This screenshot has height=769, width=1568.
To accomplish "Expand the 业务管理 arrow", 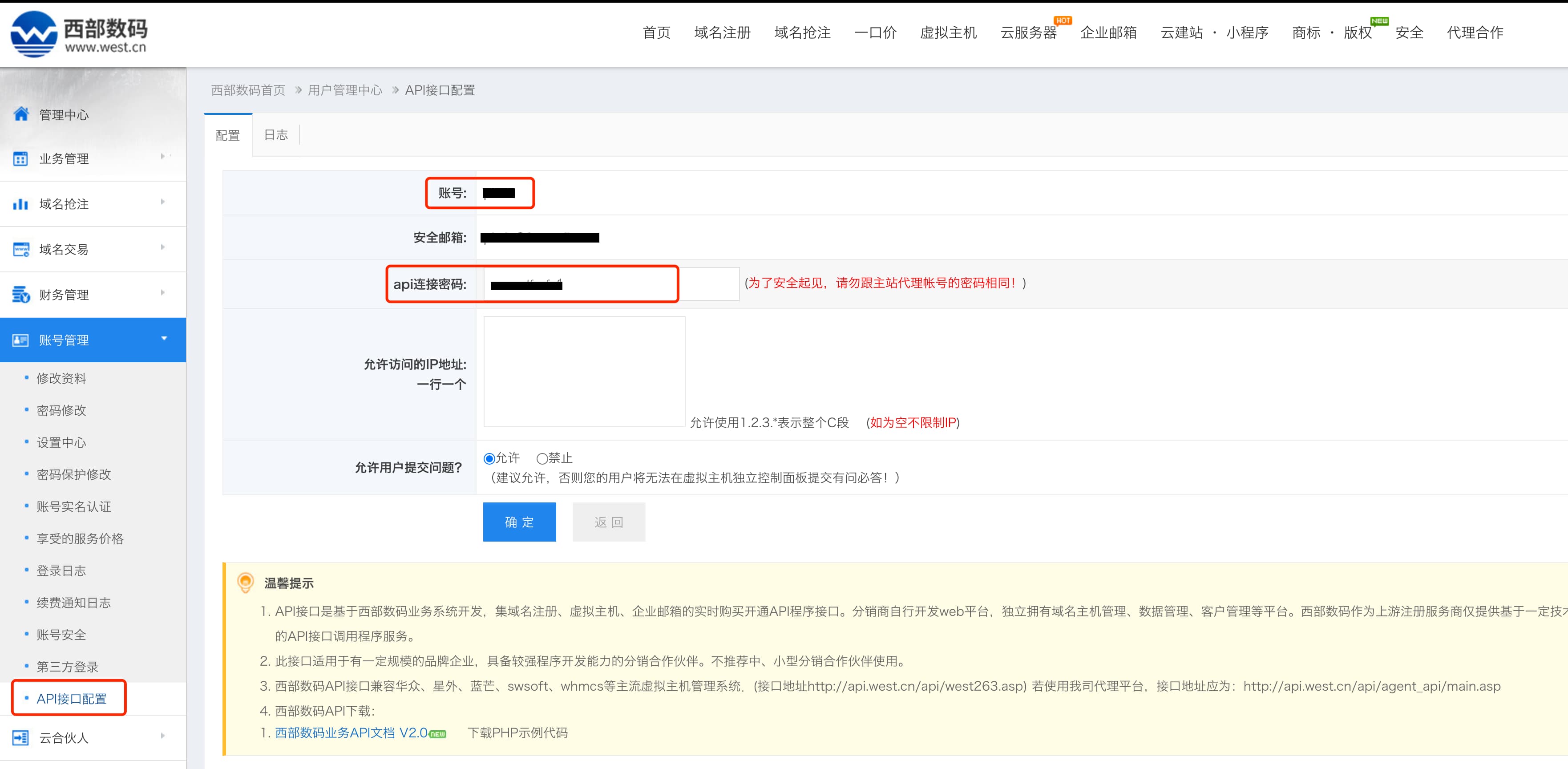I will pyautogui.click(x=162, y=157).
